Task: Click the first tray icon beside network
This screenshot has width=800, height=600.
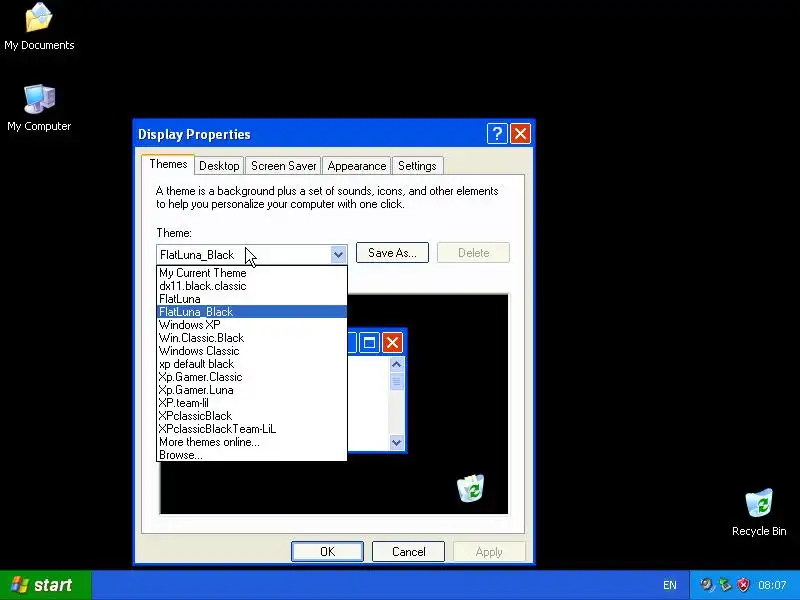Action: point(707,585)
